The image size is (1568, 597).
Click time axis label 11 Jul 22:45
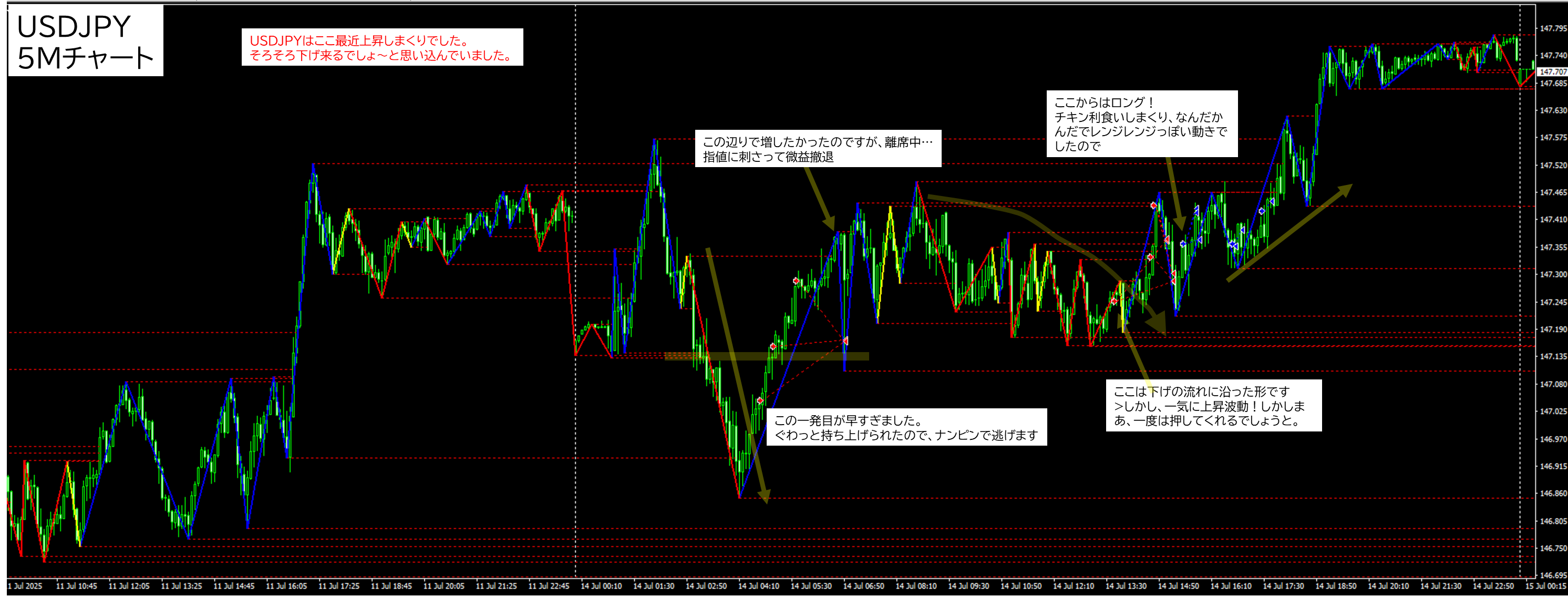549,586
